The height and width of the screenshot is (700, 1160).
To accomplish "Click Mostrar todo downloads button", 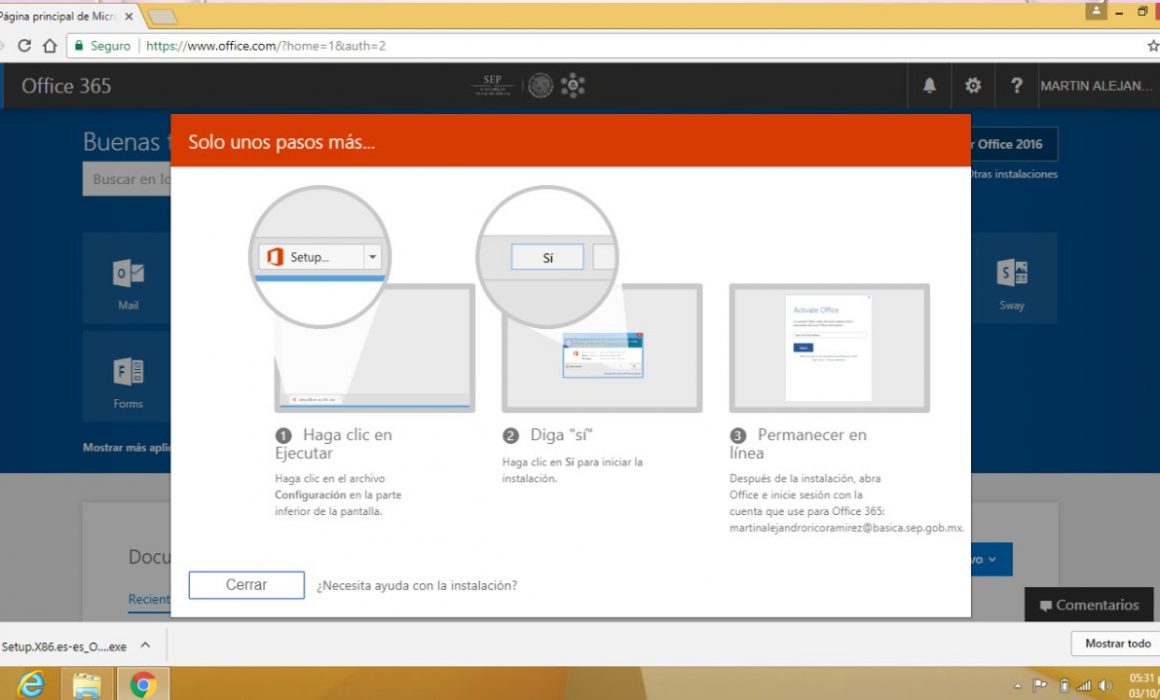I will click(1117, 644).
